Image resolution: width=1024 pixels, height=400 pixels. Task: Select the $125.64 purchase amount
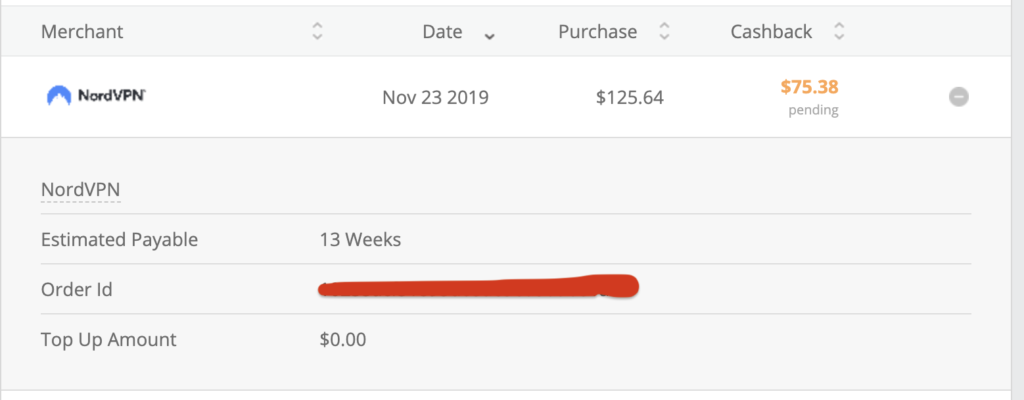(x=629, y=98)
